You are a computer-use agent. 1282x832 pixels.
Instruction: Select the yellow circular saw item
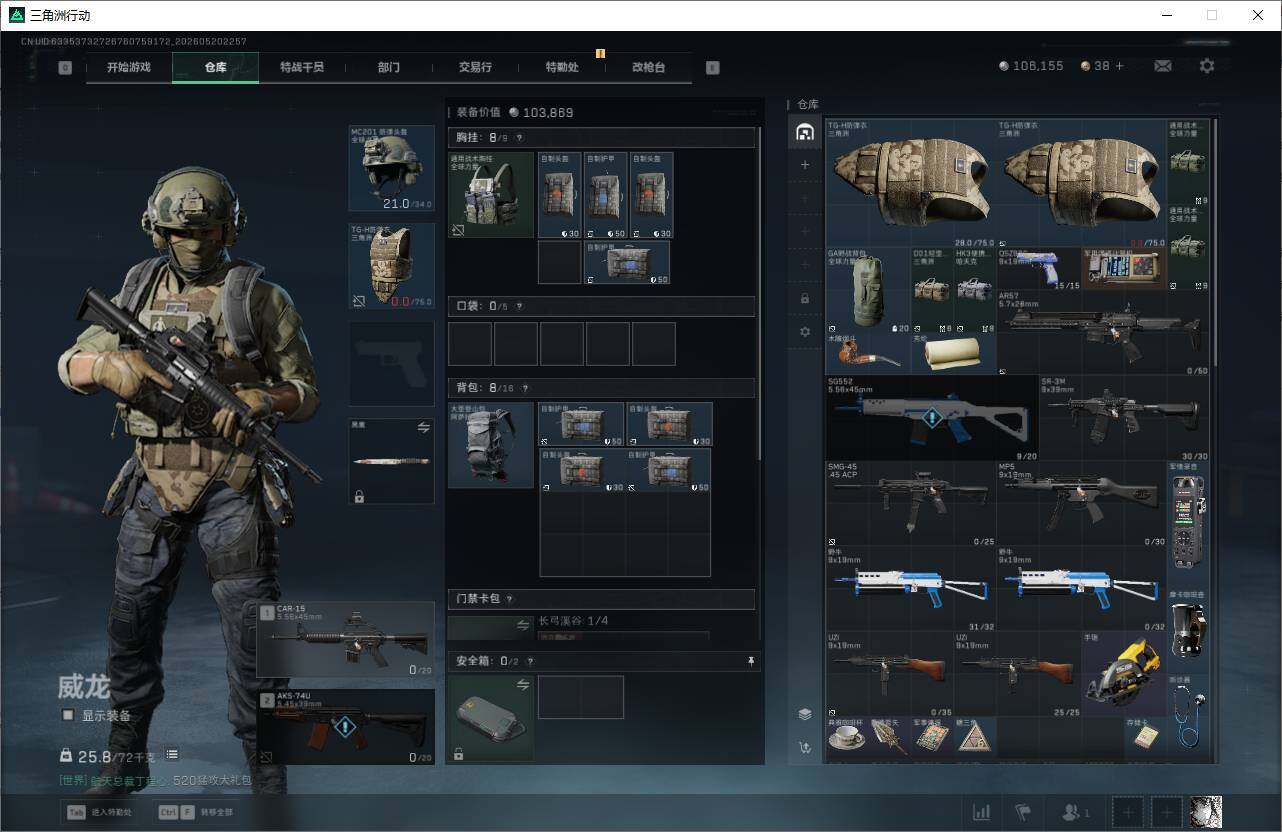[x=1124, y=674]
